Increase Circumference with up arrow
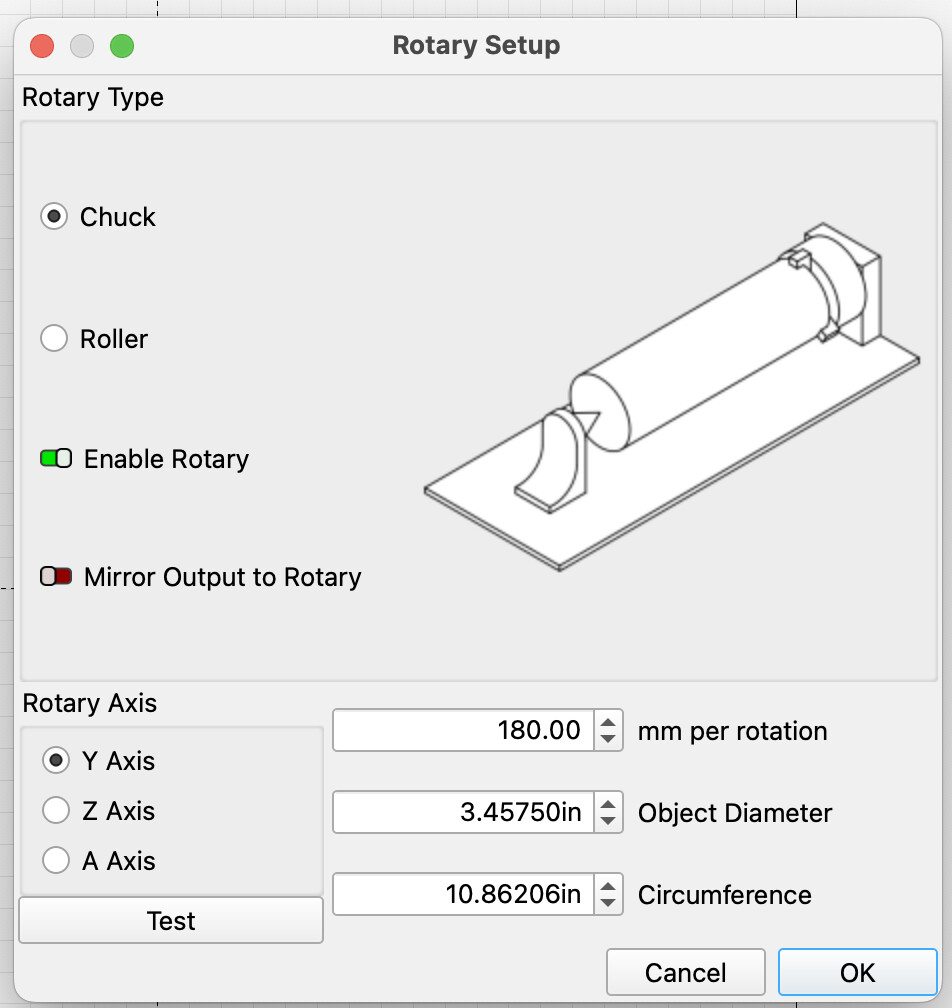 tap(608, 886)
